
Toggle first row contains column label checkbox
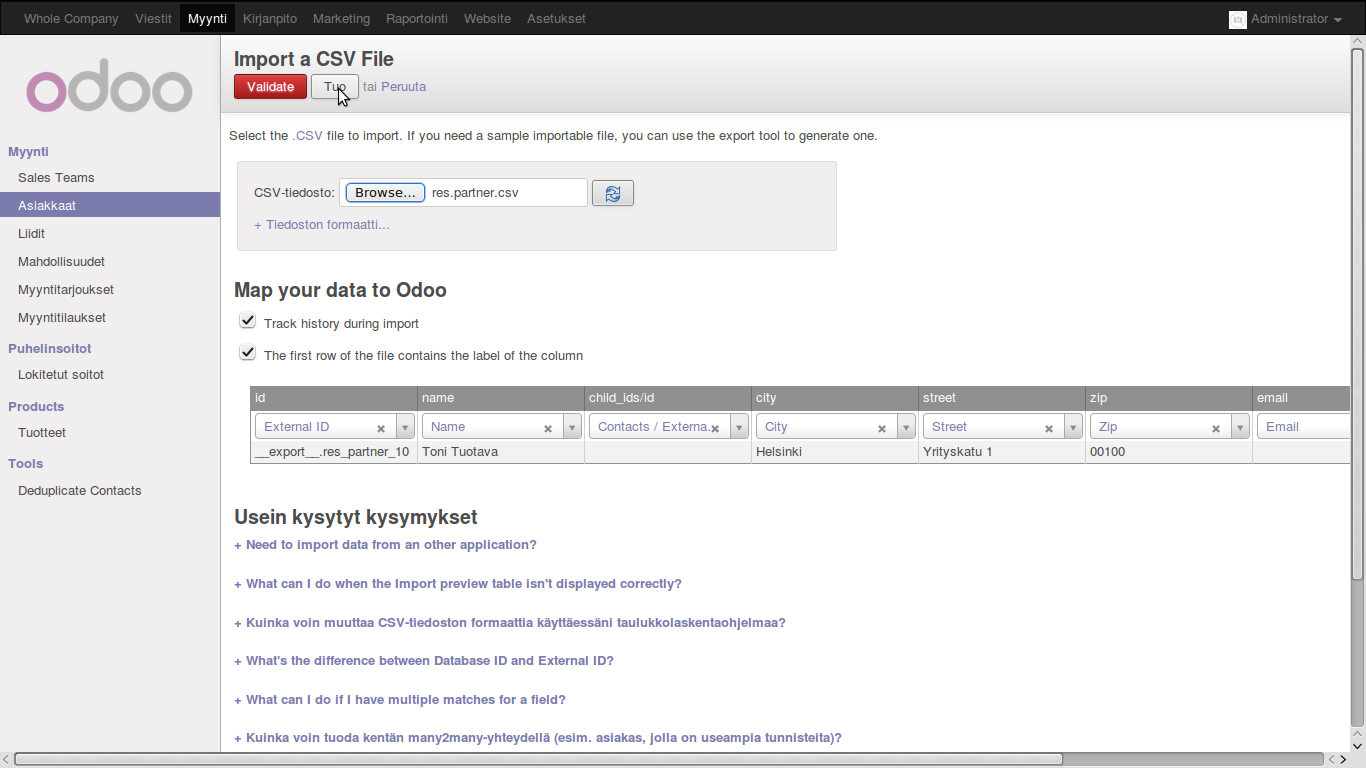point(248,353)
